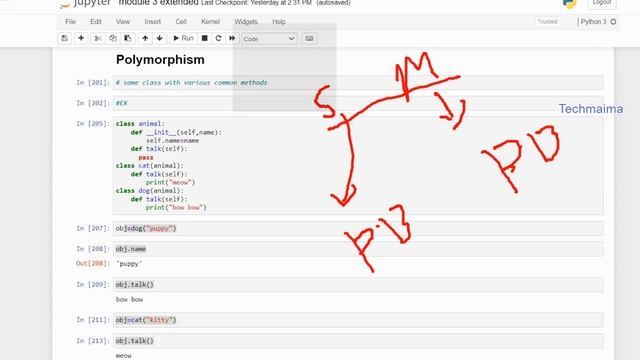The width and height of the screenshot is (640, 360).
Task: Click the obj=cat("kitty") cell
Action: 358,320
